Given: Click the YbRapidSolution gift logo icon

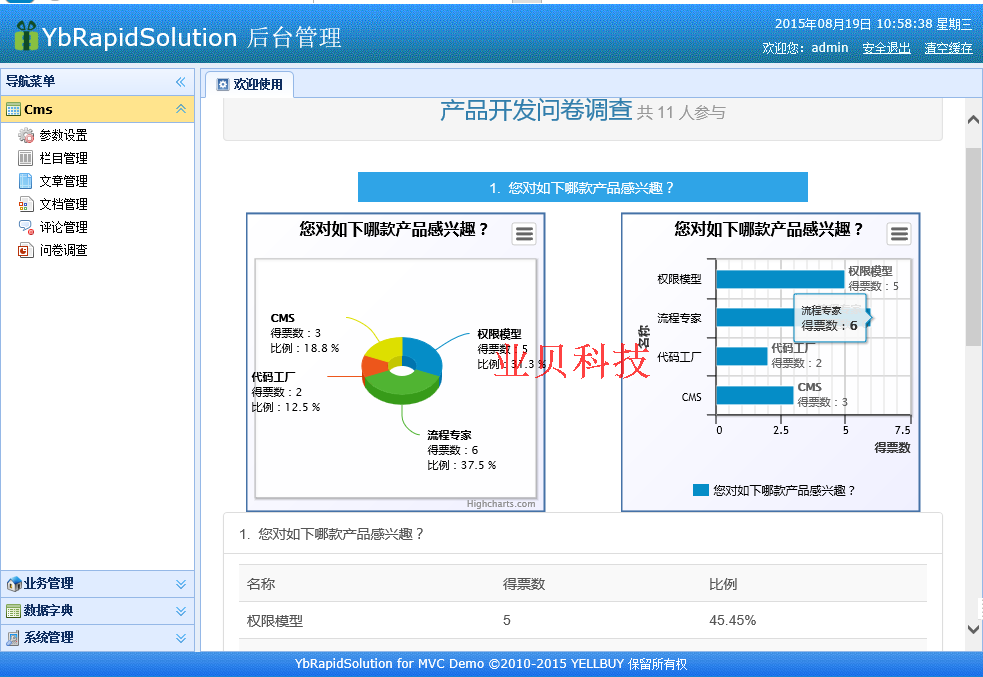Looking at the screenshot, I should coord(26,35).
